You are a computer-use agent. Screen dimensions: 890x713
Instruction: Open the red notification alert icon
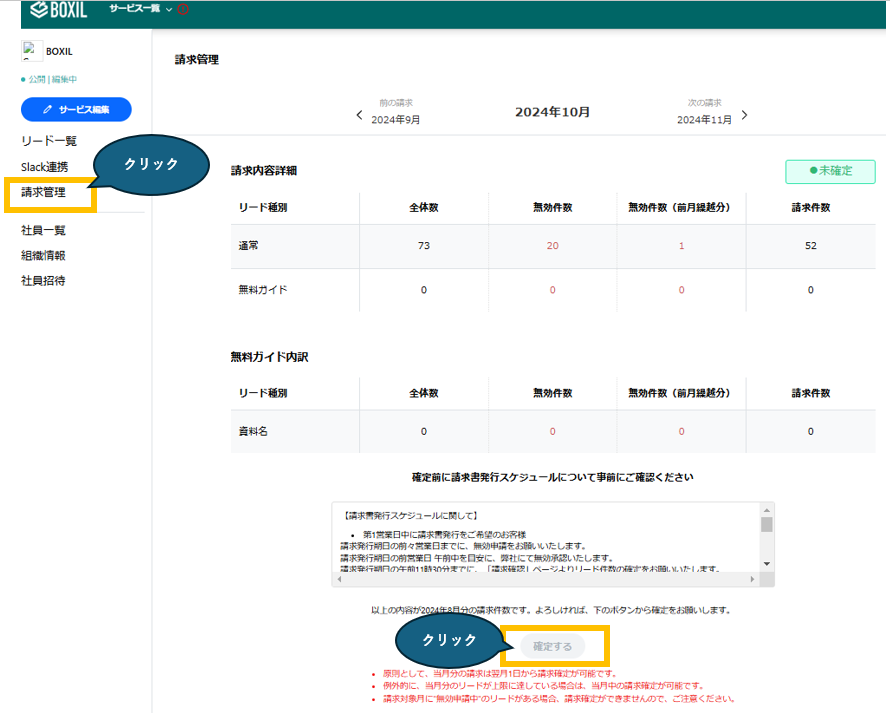point(182,9)
